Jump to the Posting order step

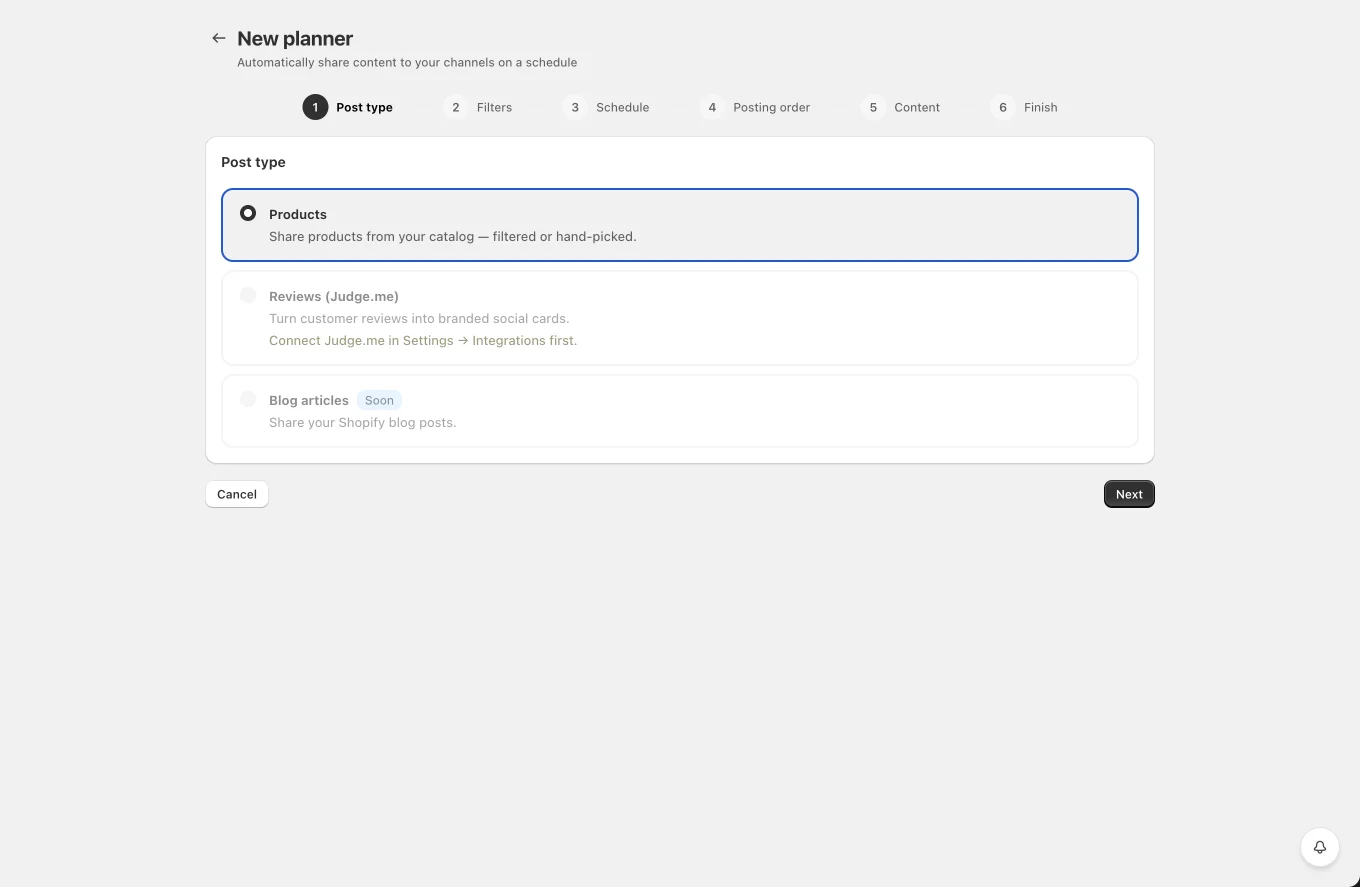click(772, 107)
